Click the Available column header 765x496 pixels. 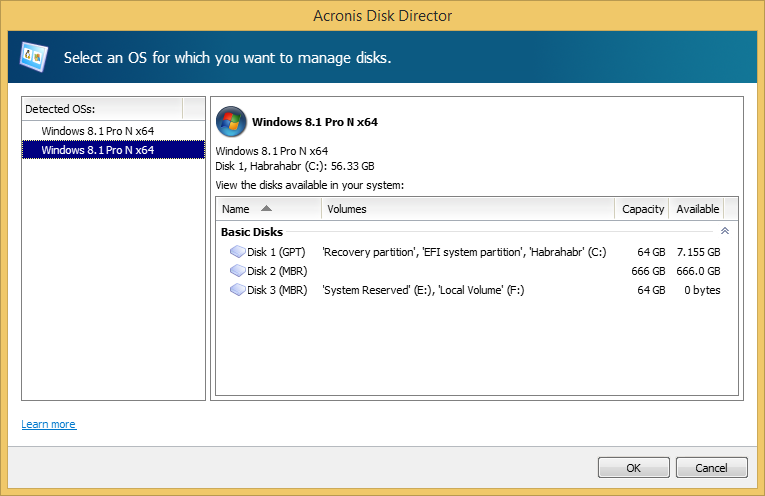tap(697, 209)
